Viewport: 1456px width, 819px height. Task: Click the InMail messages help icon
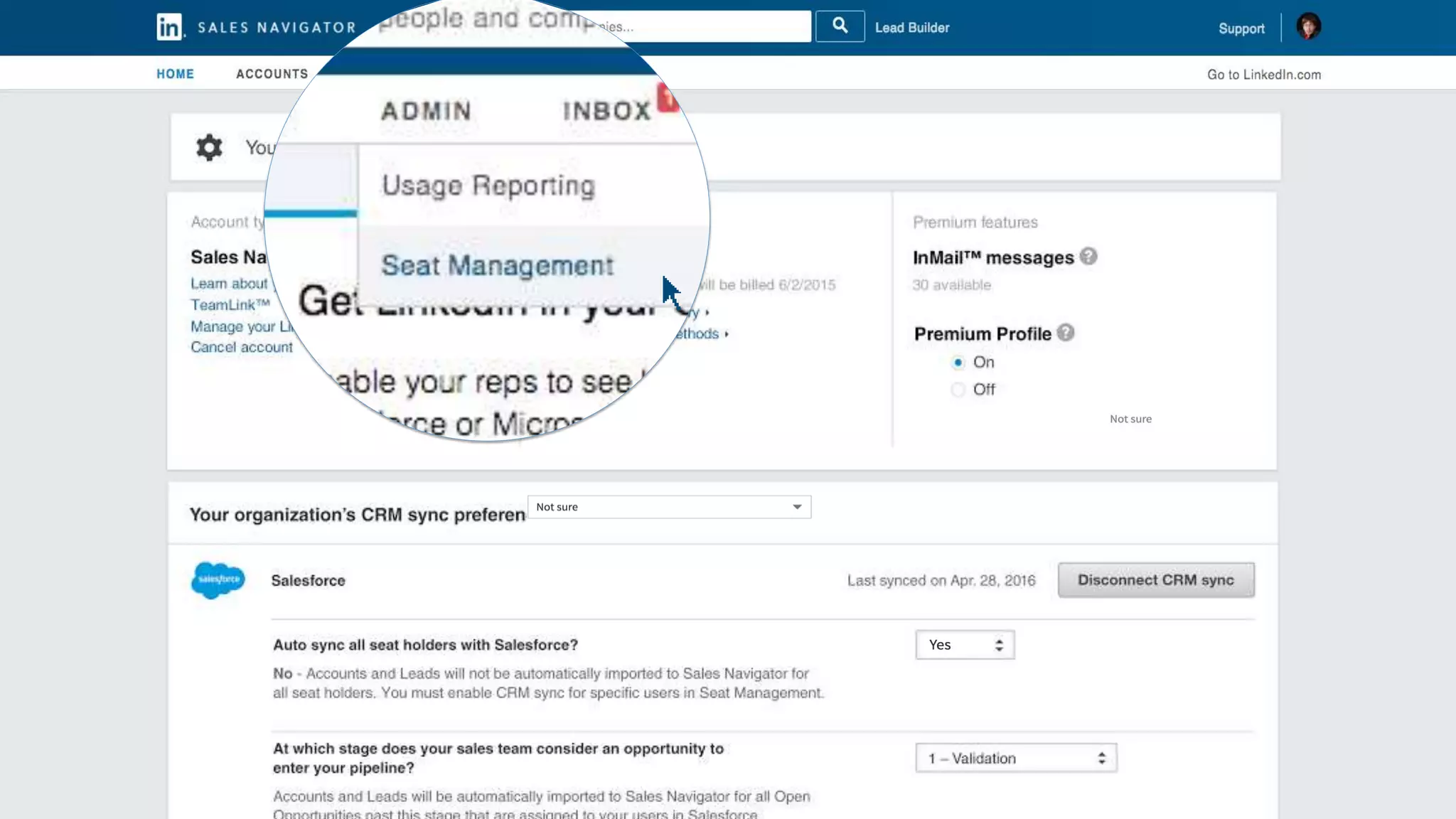tap(1088, 256)
